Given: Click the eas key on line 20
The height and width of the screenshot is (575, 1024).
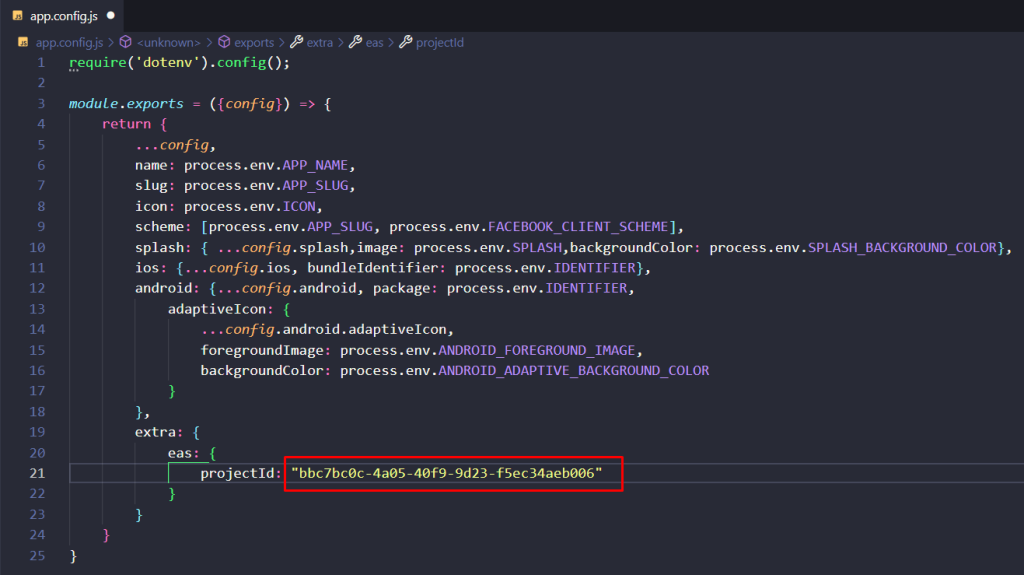Looking at the screenshot, I should (180, 453).
